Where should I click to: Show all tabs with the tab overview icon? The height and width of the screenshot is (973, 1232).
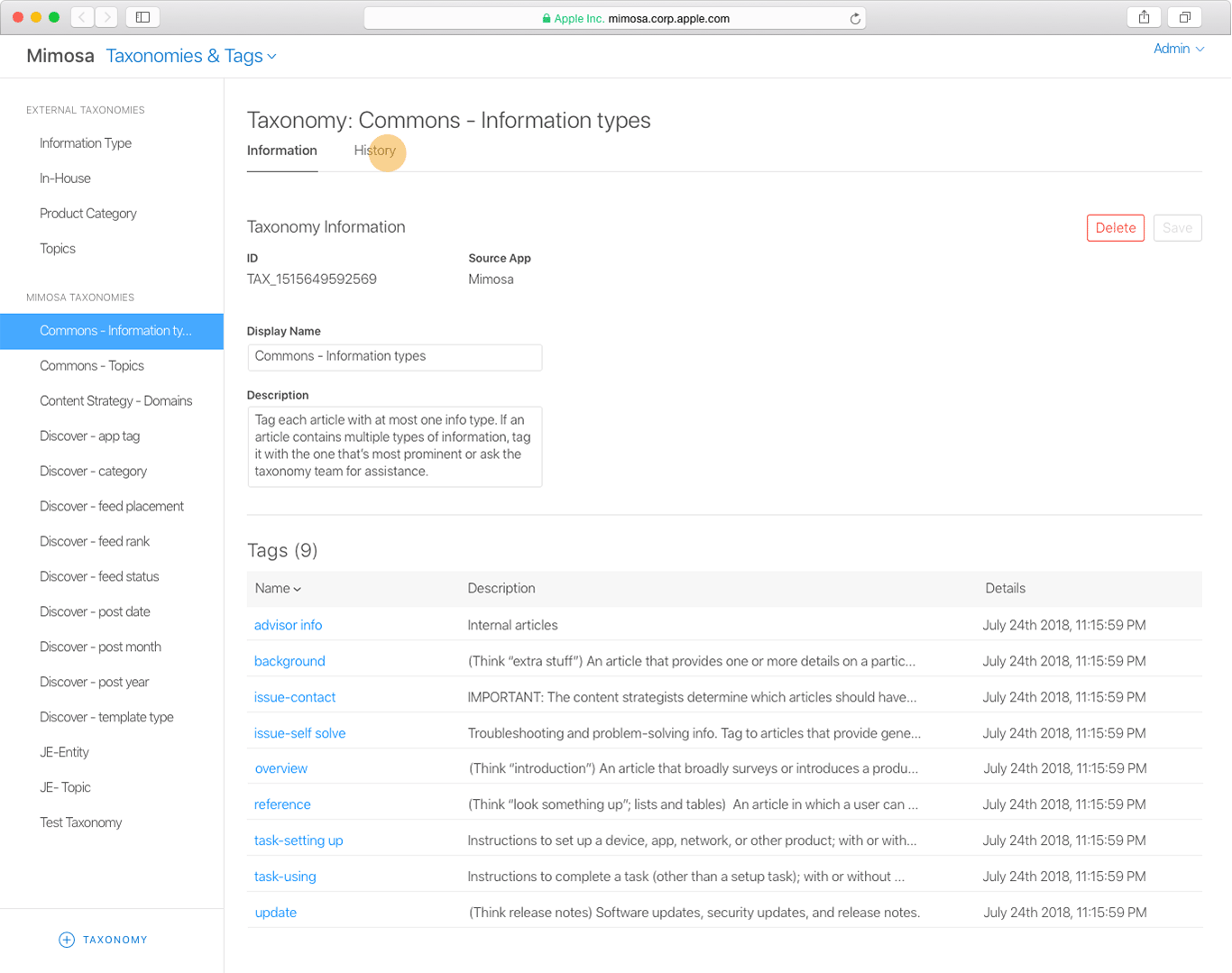tap(1184, 17)
